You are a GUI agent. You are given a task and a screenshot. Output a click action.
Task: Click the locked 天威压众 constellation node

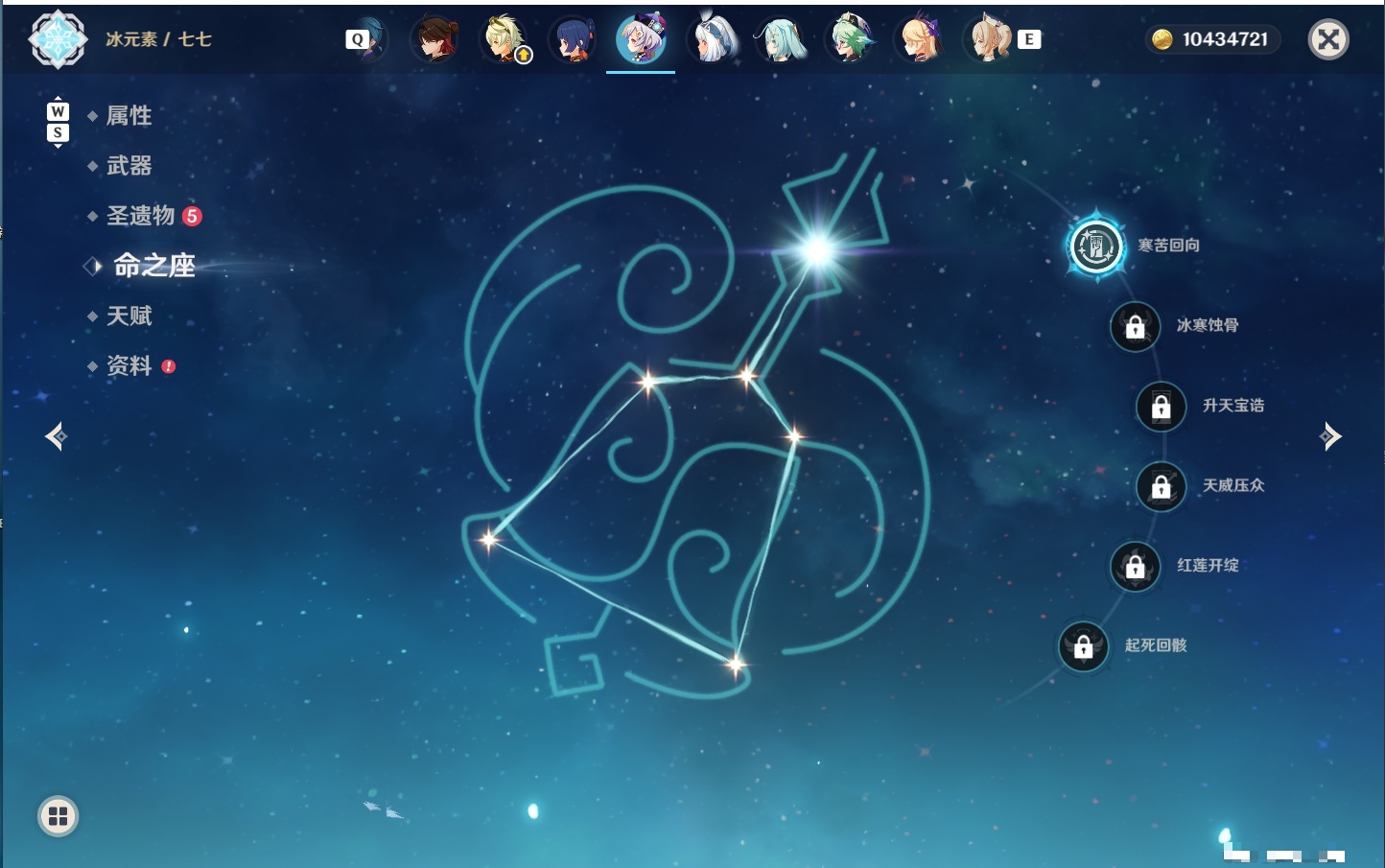1161,486
